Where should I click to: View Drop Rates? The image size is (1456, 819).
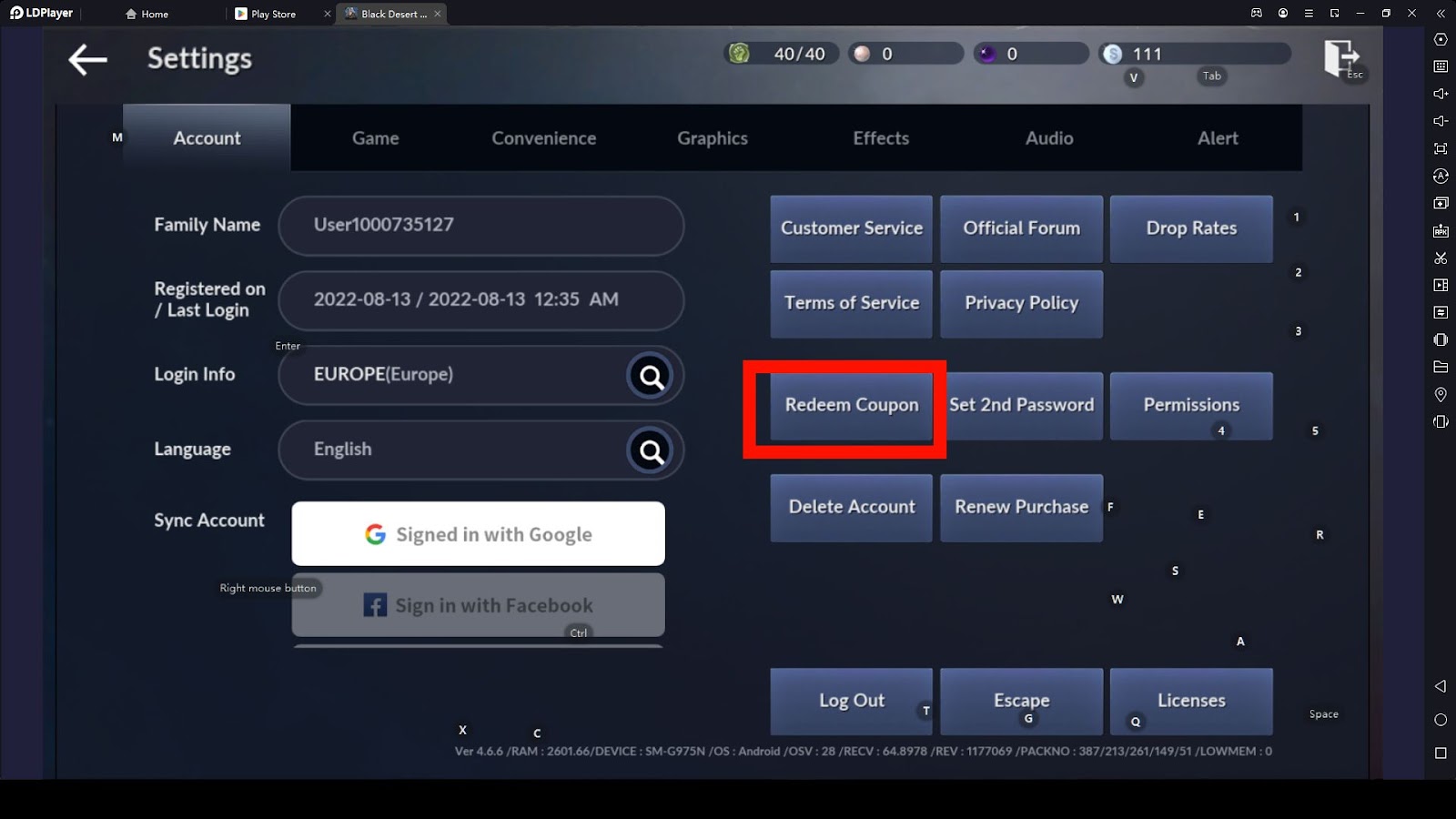tap(1191, 228)
